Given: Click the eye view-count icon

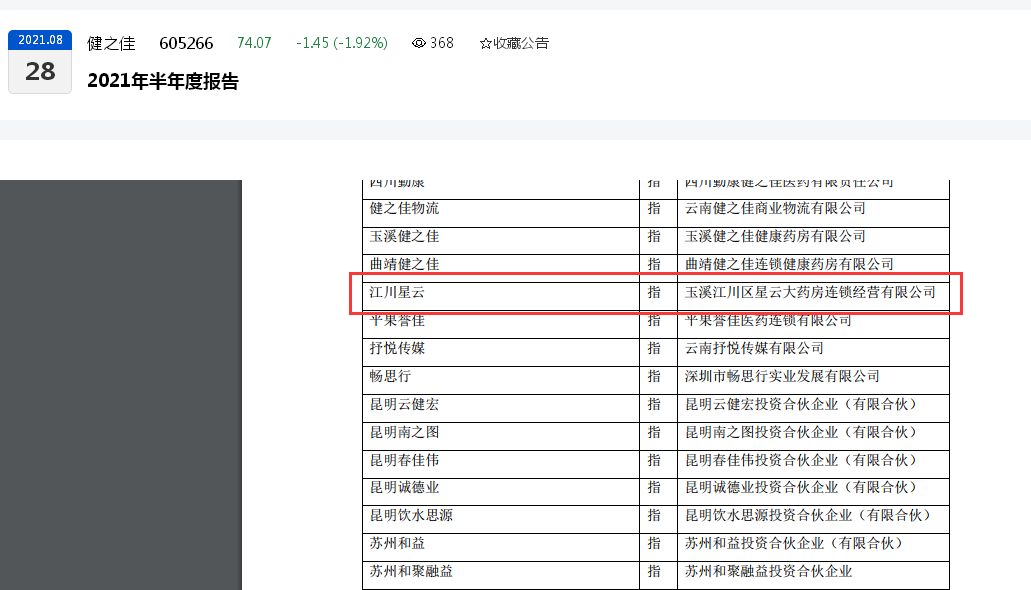Looking at the screenshot, I should (418, 43).
